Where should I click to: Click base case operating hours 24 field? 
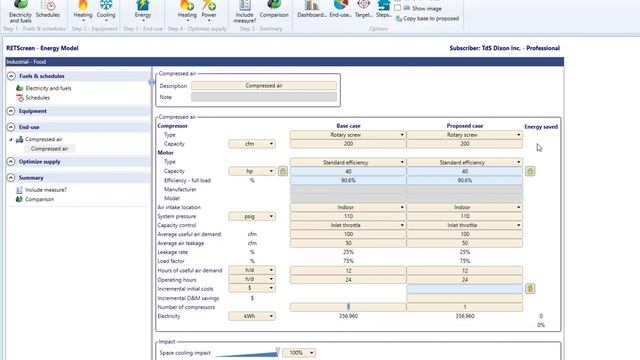pyautogui.click(x=348, y=280)
